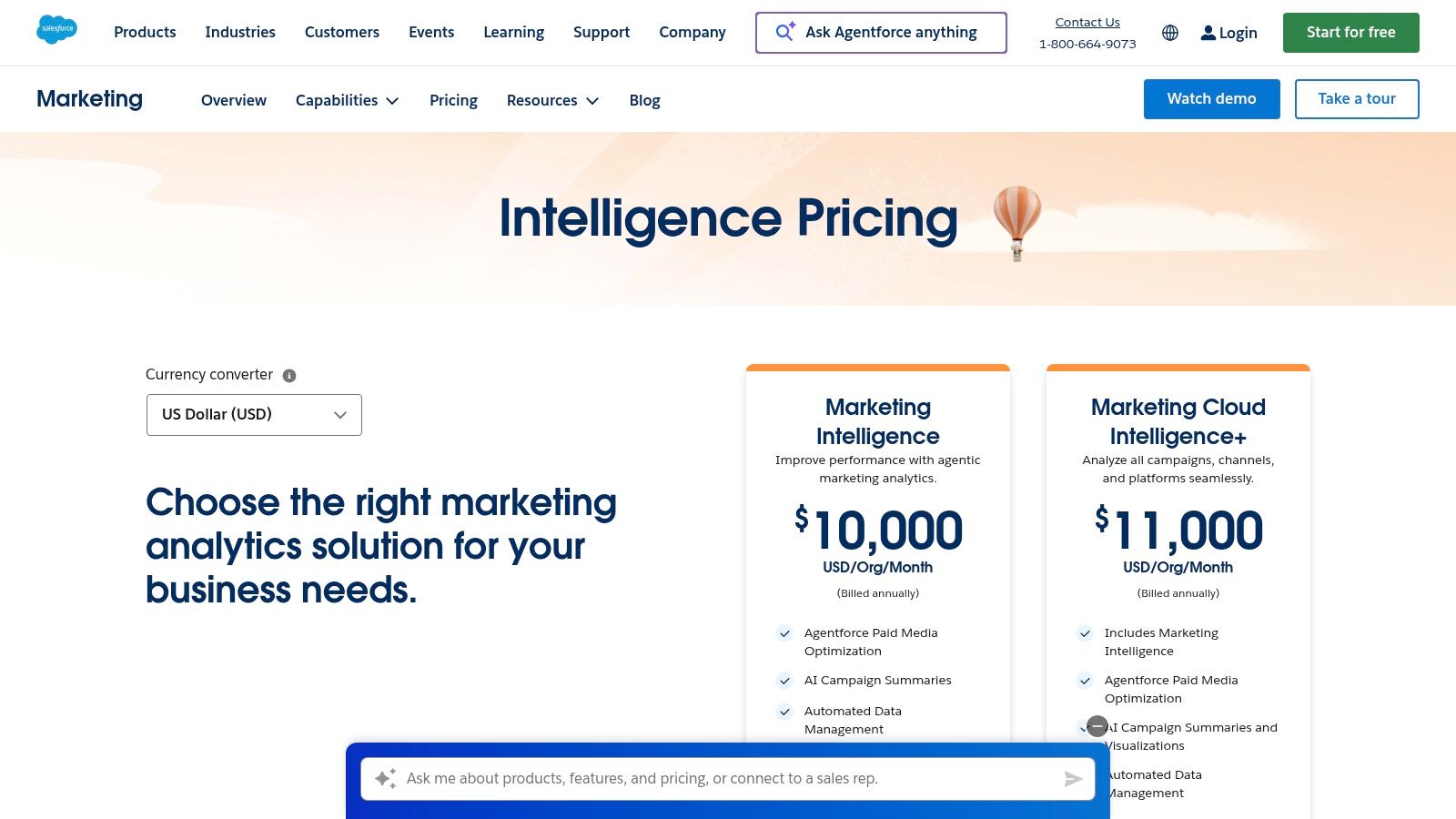
Task: Open the US Dollar currency dropdown
Action: pos(254,414)
